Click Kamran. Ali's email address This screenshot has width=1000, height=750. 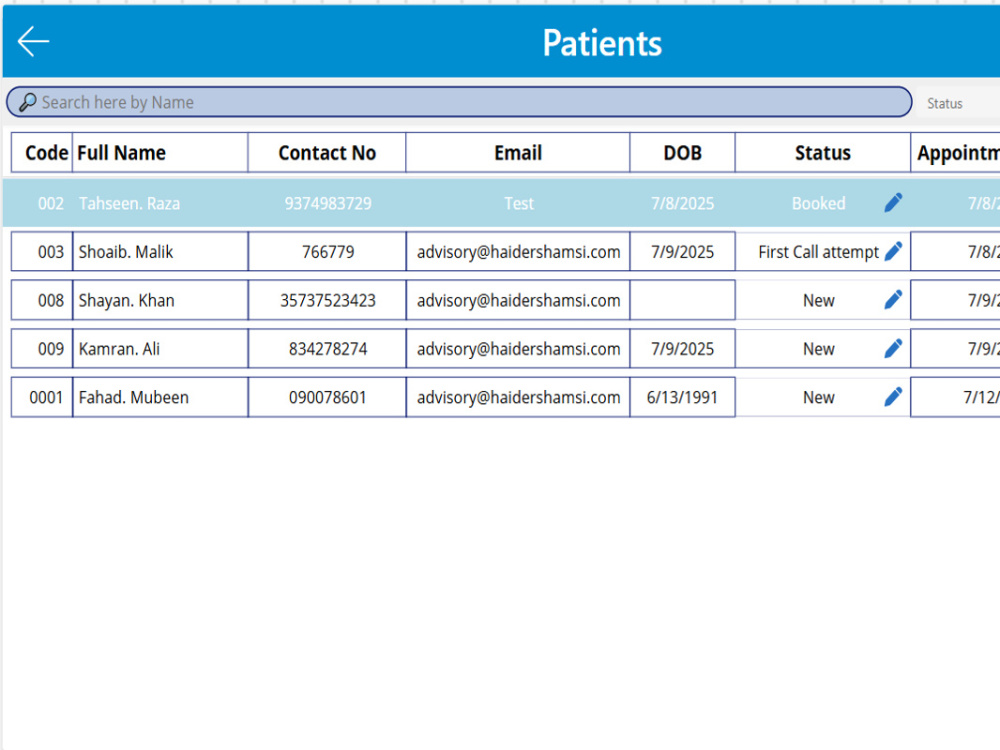point(518,349)
